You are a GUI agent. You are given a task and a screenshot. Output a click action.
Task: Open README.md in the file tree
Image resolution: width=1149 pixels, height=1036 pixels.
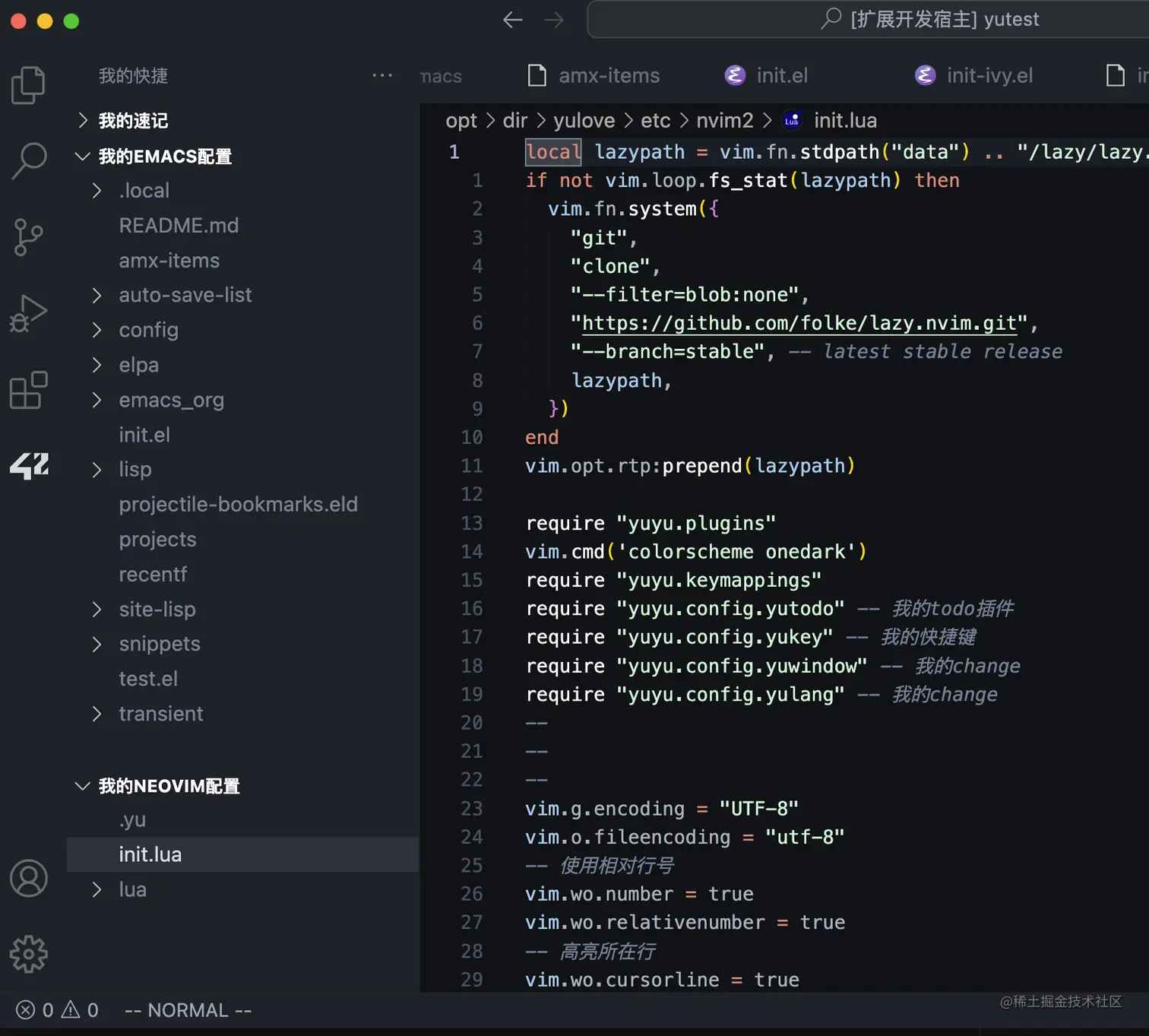[x=179, y=225]
